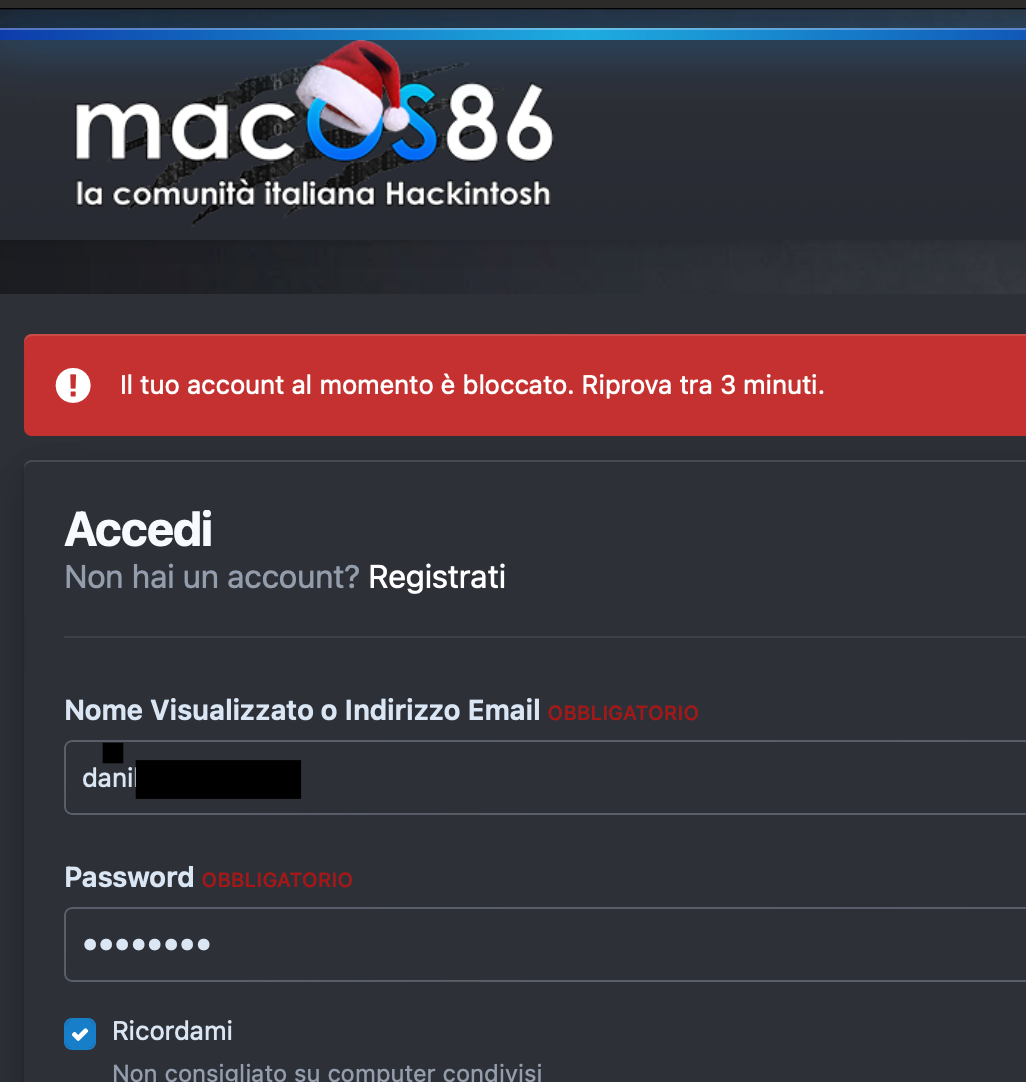
Task: Click the white exclamation warning icon
Action: tap(73, 385)
